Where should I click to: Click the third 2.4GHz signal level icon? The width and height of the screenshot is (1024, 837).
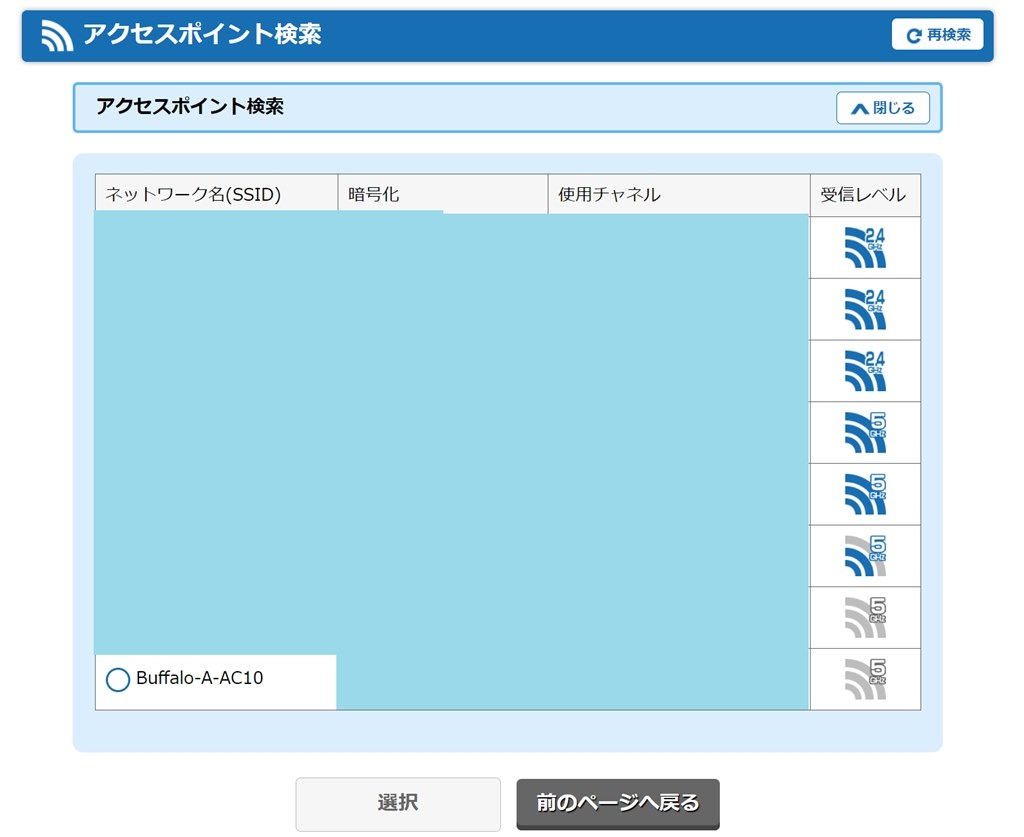pyautogui.click(x=865, y=371)
